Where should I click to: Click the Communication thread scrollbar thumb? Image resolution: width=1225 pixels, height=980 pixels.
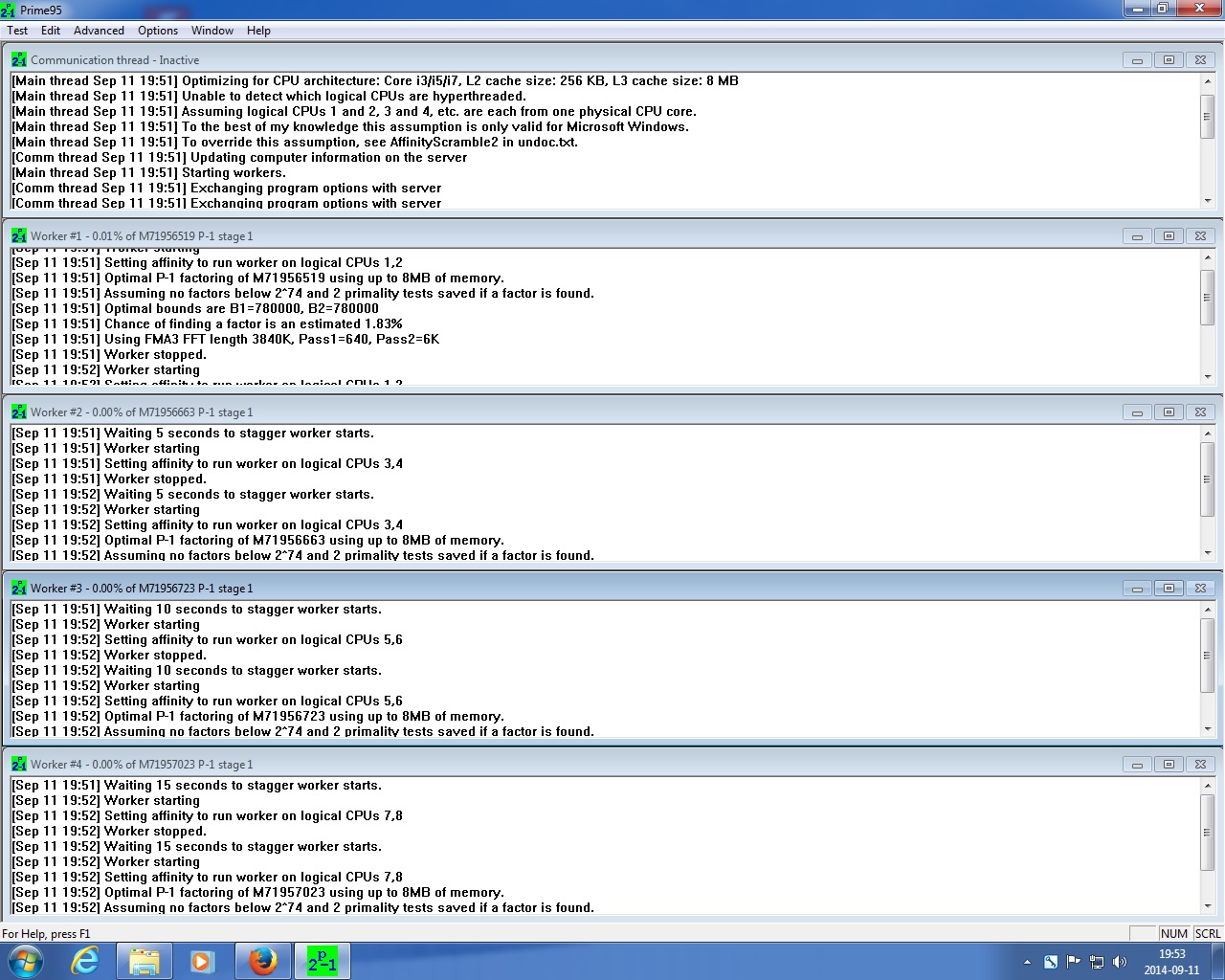point(1208,115)
